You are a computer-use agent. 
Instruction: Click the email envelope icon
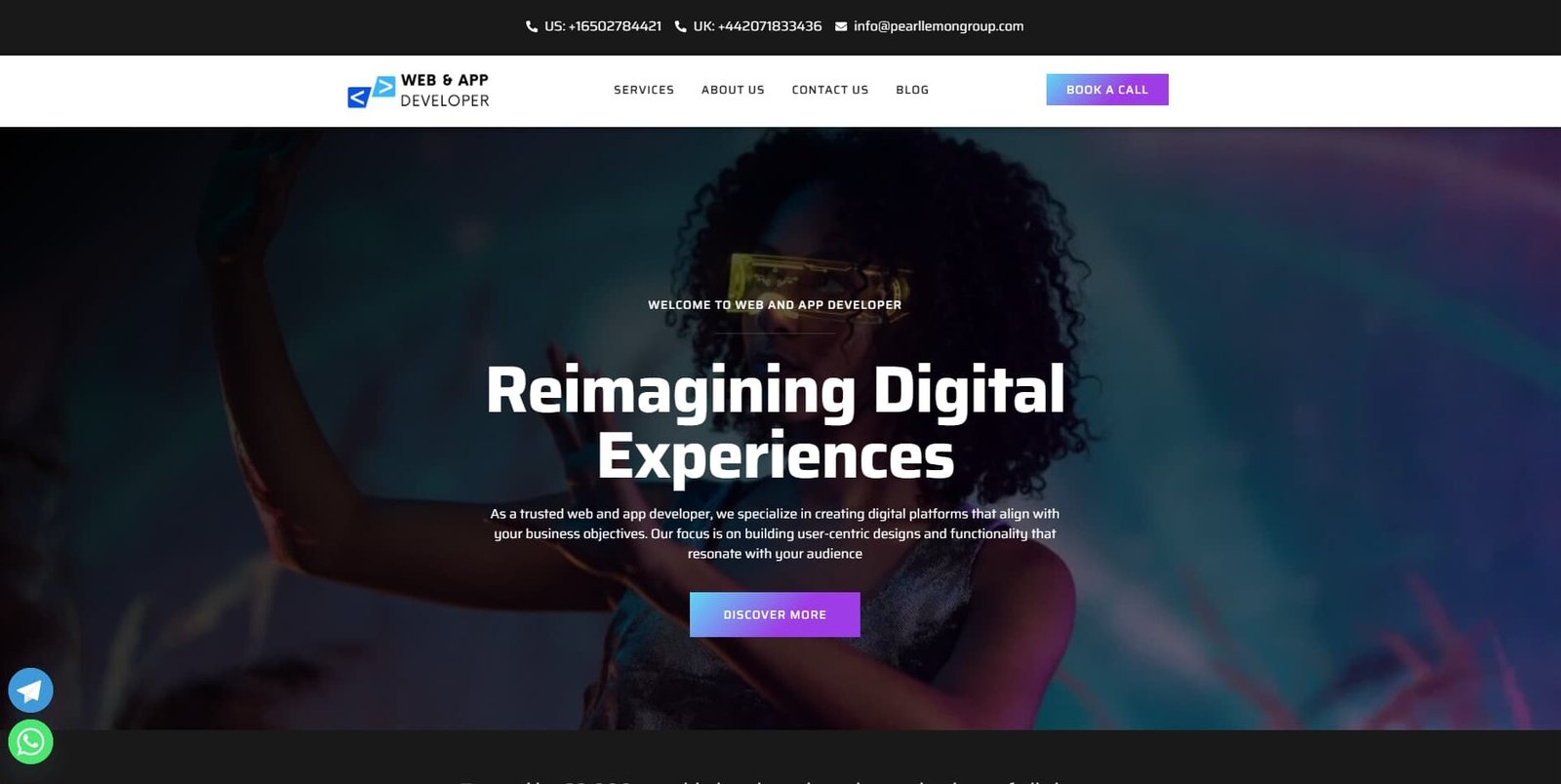(841, 26)
